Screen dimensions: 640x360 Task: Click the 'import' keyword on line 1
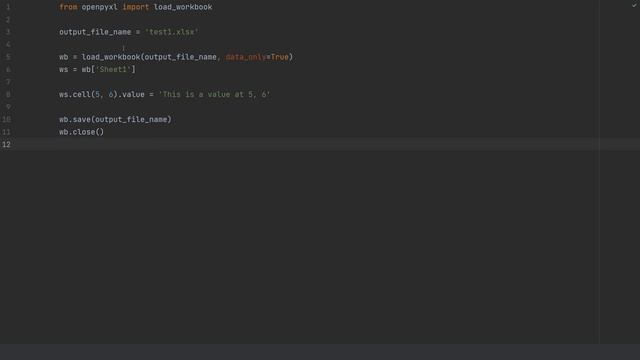click(136, 7)
